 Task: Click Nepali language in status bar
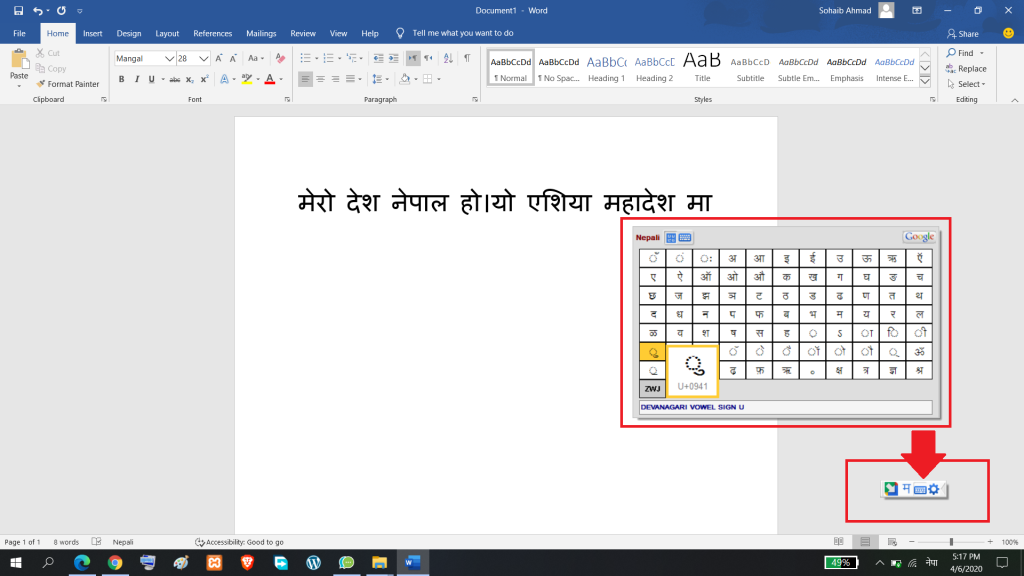(123, 542)
